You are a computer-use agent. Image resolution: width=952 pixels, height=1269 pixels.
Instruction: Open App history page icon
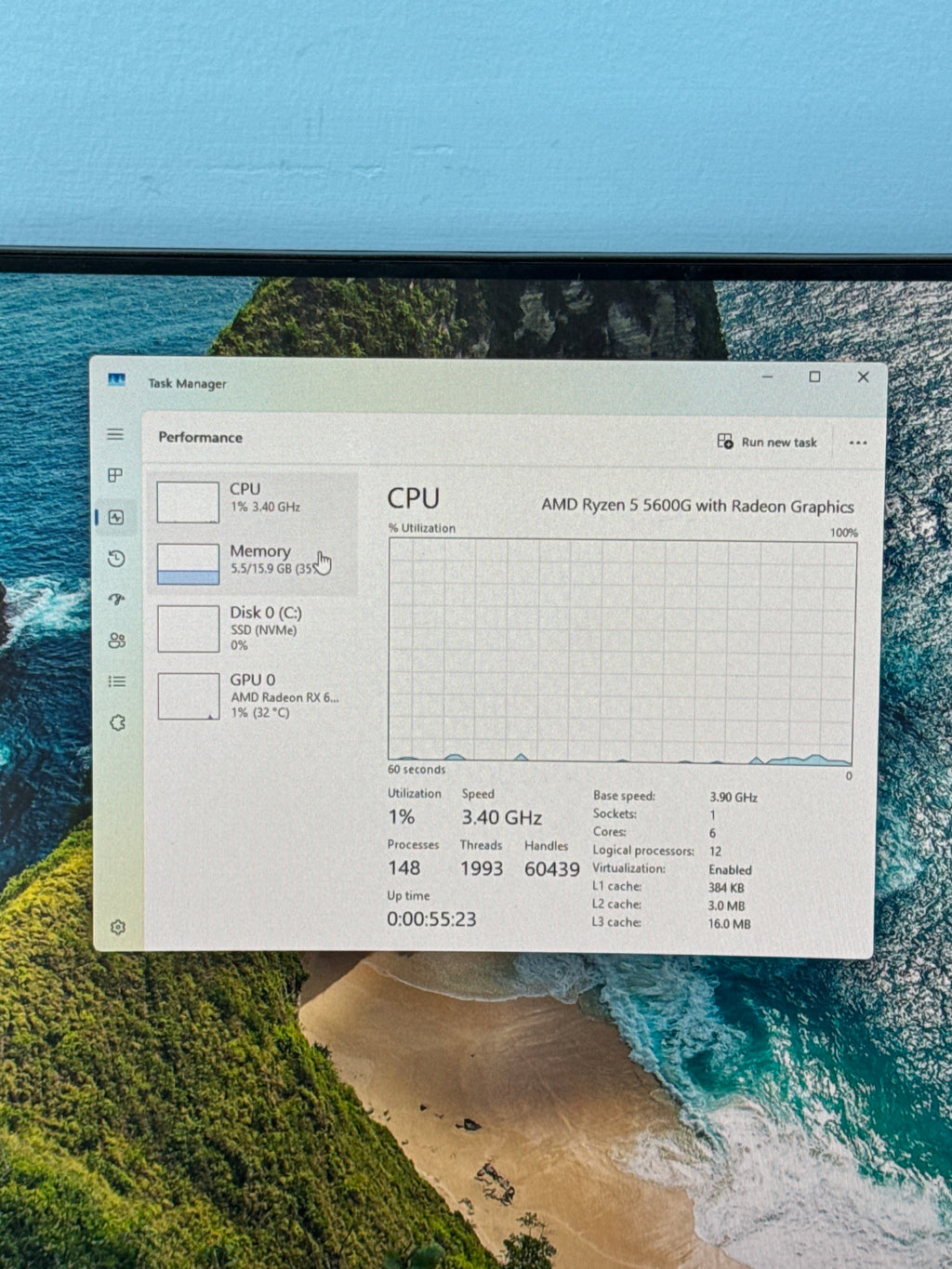point(116,558)
